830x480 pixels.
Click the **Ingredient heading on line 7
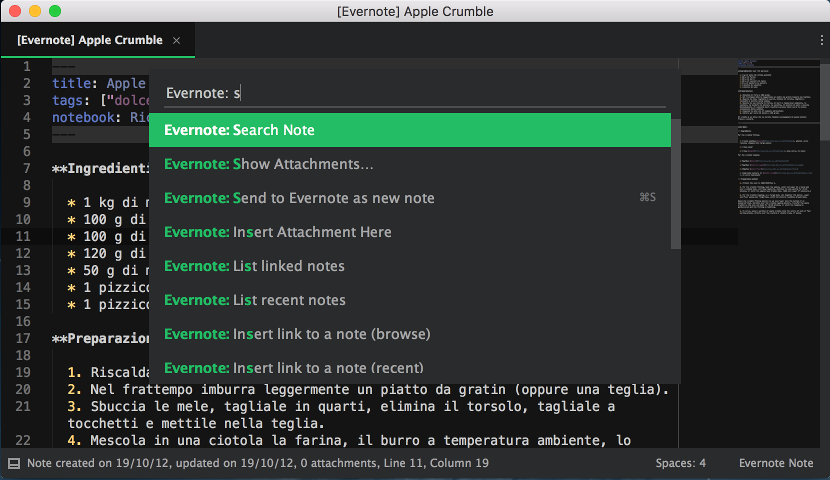pyautogui.click(x=101, y=169)
